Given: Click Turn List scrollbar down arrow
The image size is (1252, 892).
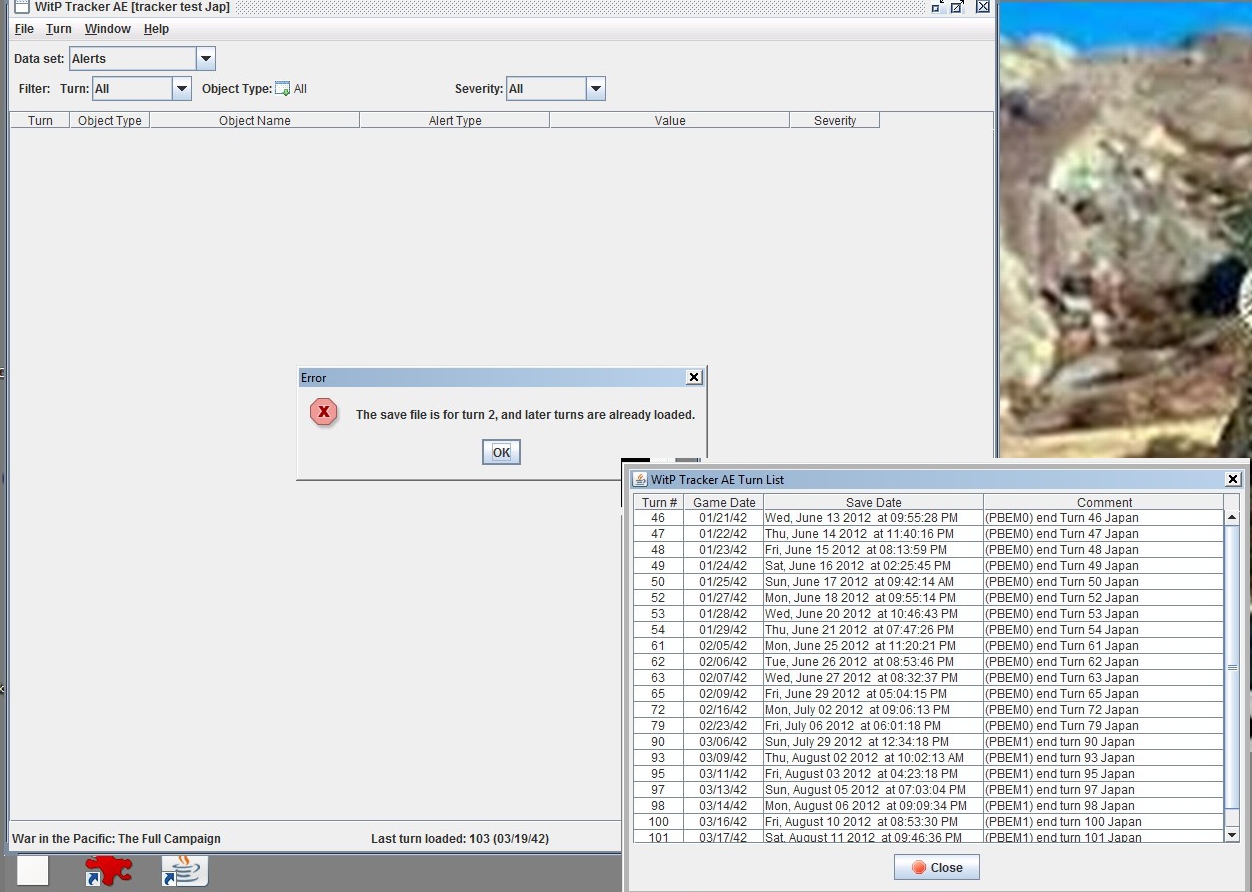Looking at the screenshot, I should pos(1232,834).
